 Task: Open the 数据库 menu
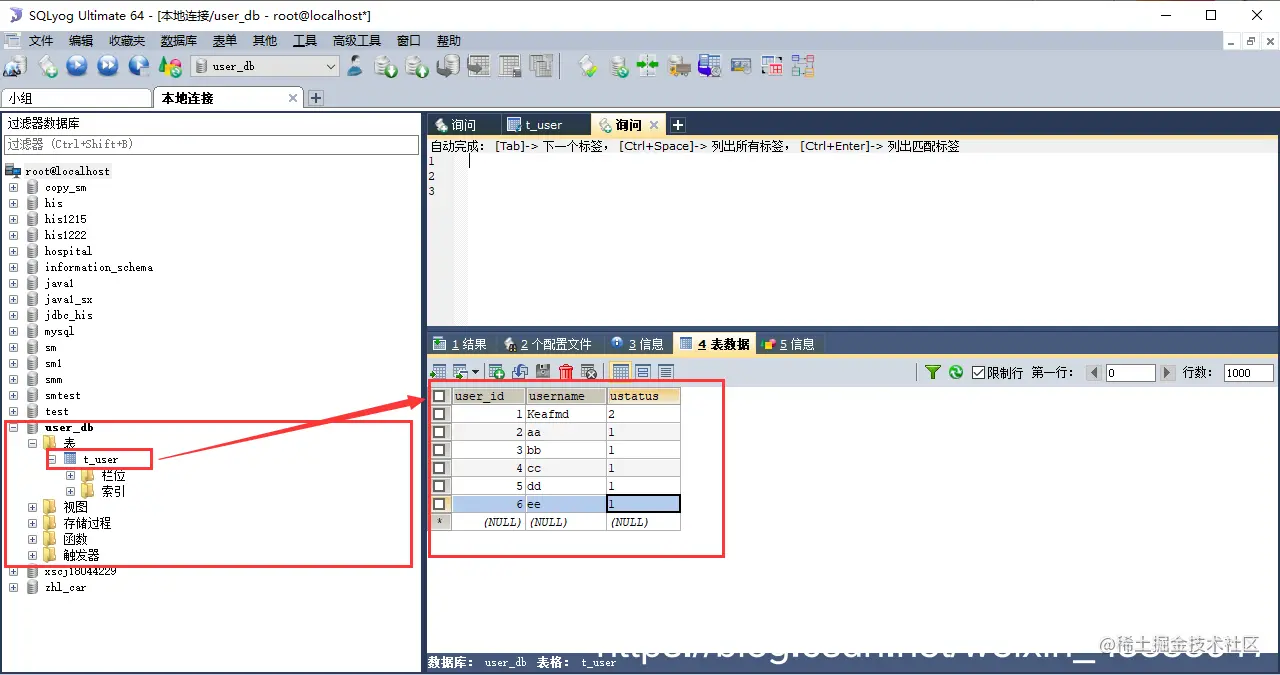(x=179, y=41)
